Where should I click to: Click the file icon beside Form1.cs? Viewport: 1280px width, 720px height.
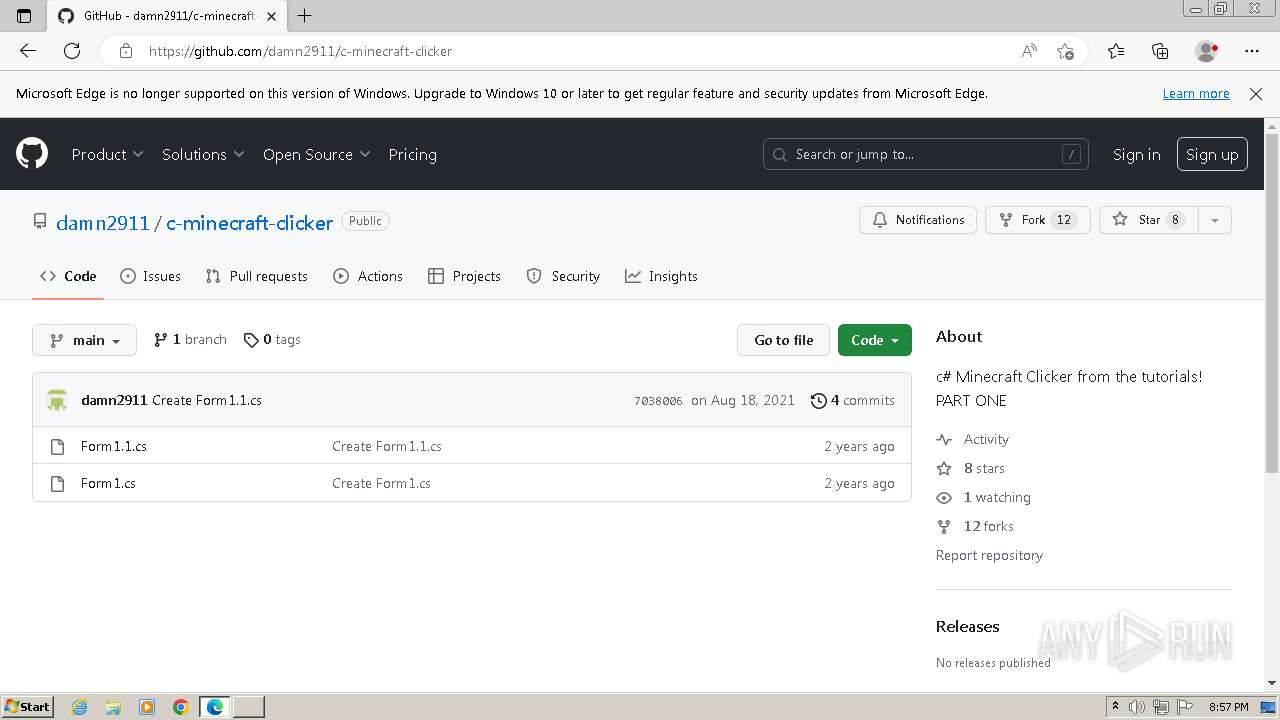pos(58,483)
